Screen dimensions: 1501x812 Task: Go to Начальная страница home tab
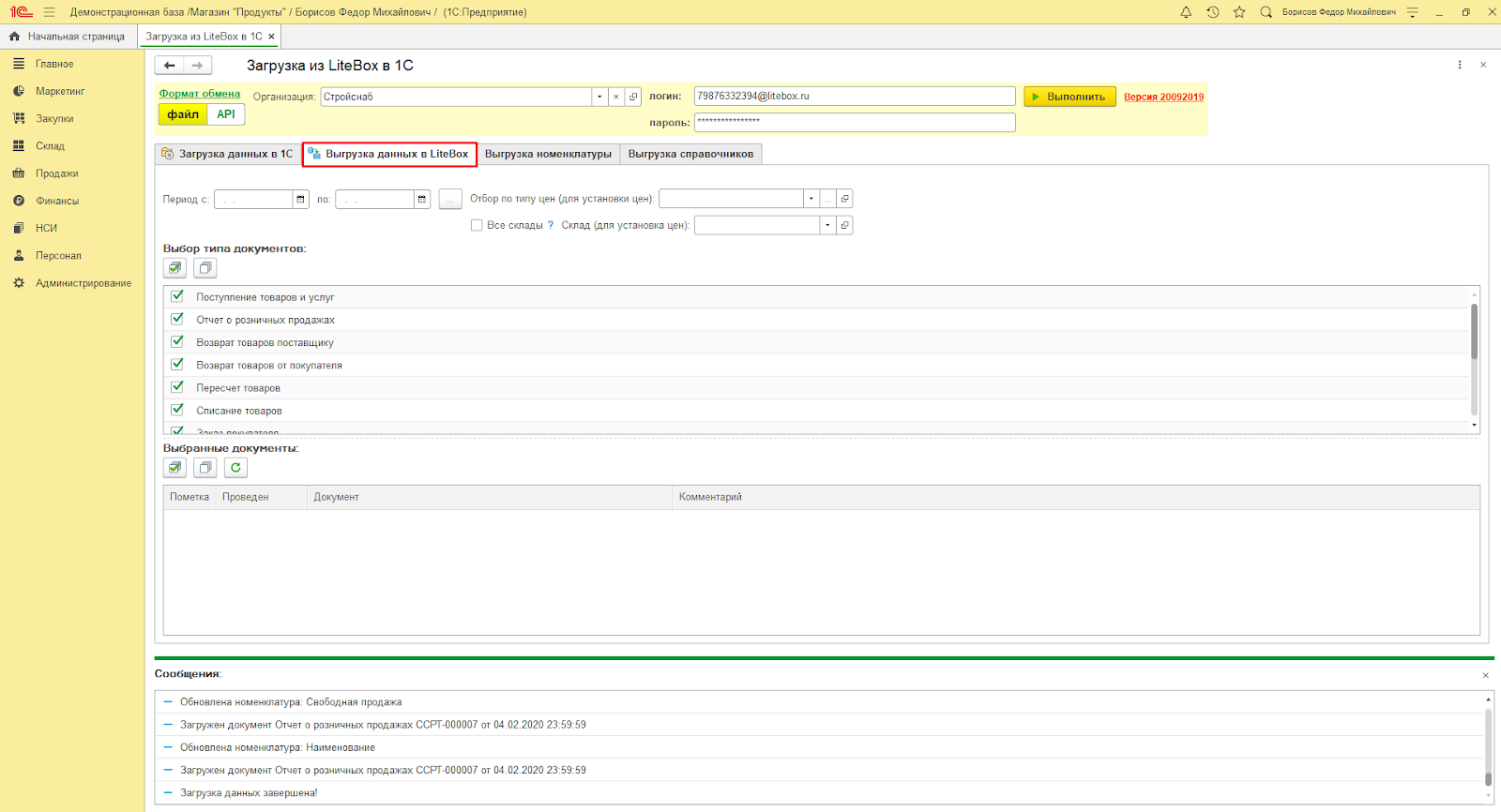(67, 37)
